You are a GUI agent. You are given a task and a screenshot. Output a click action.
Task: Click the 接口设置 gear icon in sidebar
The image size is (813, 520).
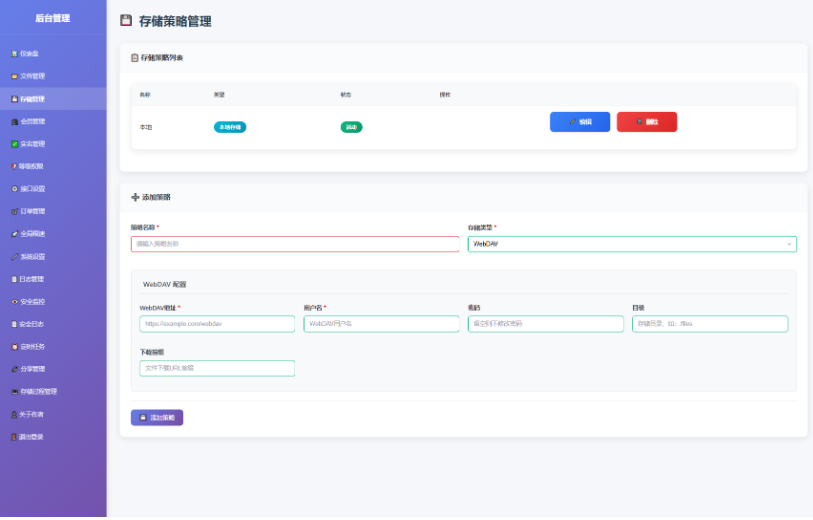pyautogui.click(x=14, y=189)
